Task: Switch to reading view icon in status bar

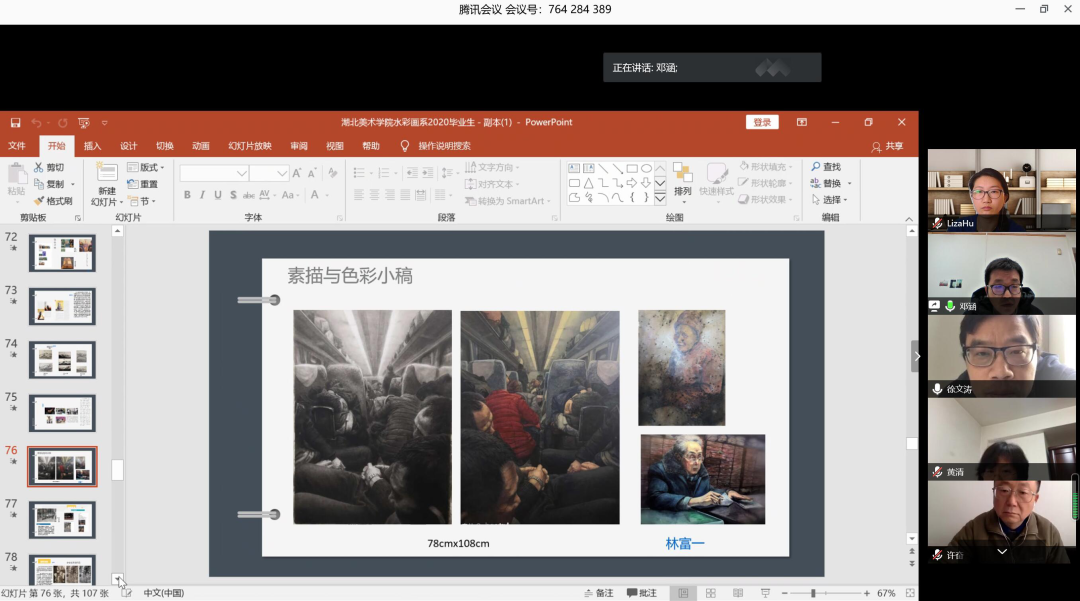Action: coord(738,593)
